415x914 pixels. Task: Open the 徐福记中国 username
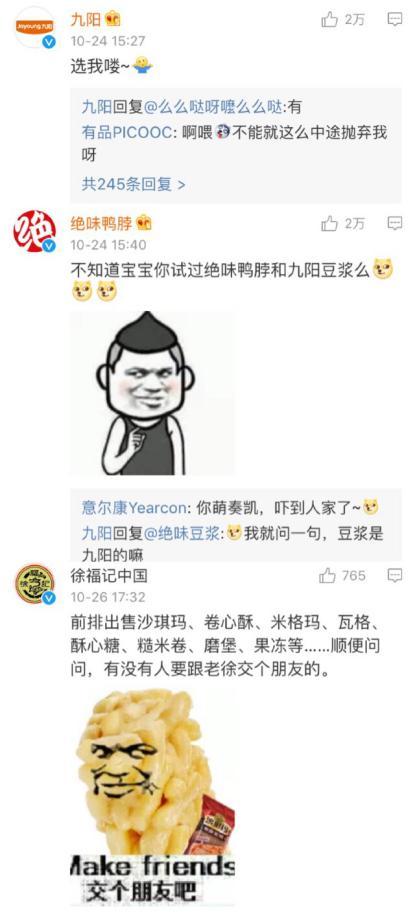[x=109, y=576]
